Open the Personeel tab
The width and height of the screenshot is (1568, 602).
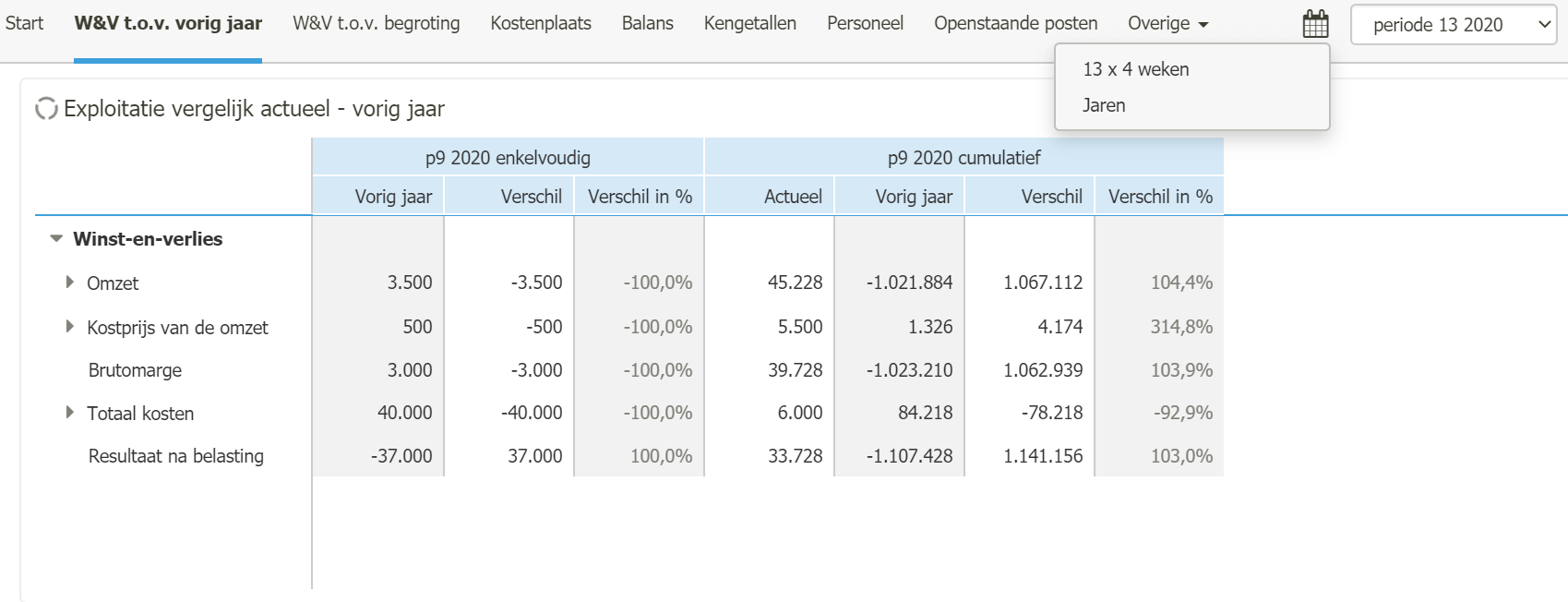point(865,23)
